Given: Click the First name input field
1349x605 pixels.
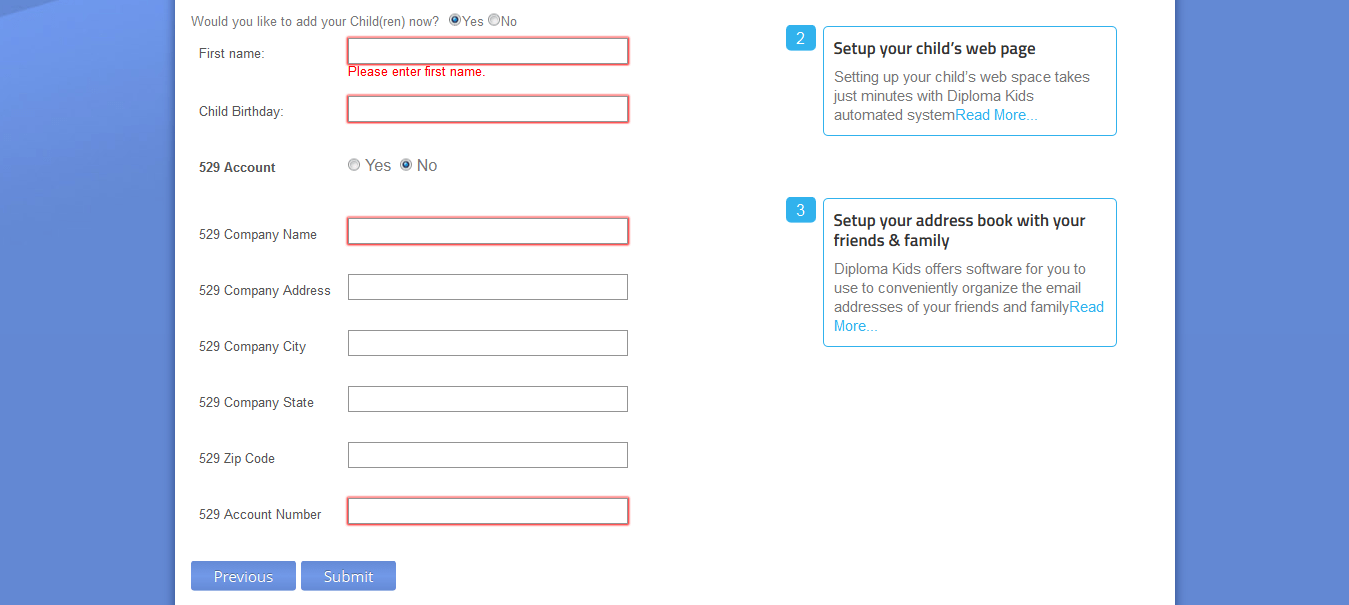Looking at the screenshot, I should 487,50.
